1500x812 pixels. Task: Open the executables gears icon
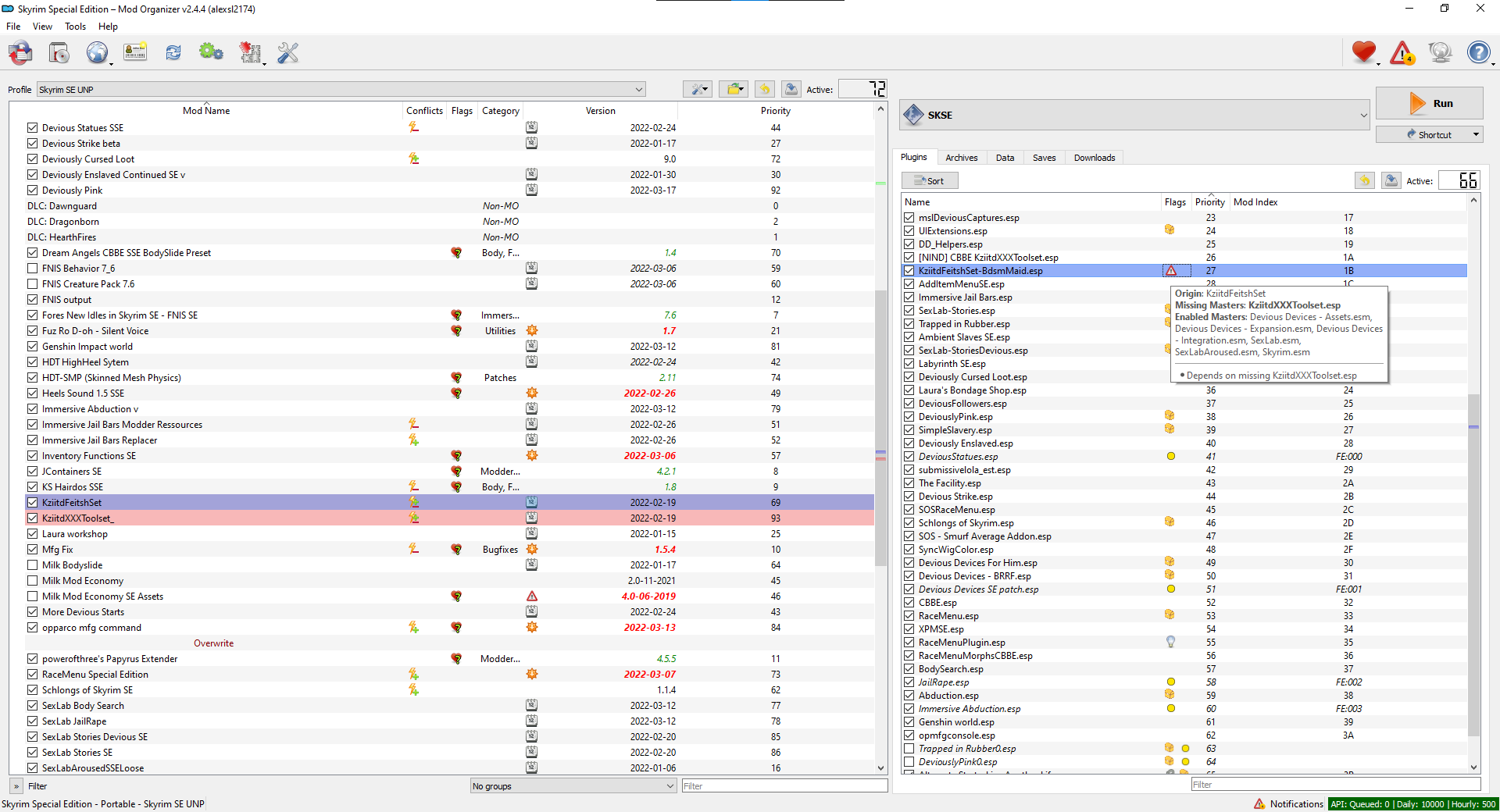tap(211, 53)
